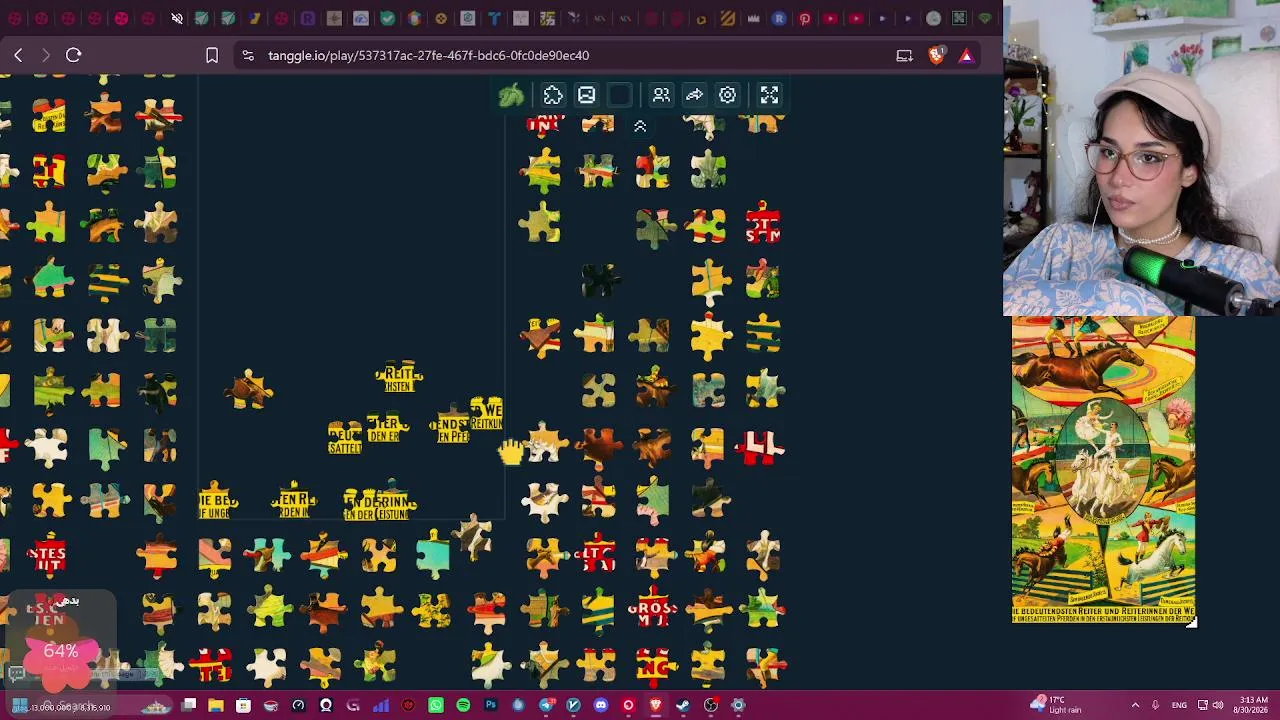Open Tanggle settings gear

click(727, 95)
